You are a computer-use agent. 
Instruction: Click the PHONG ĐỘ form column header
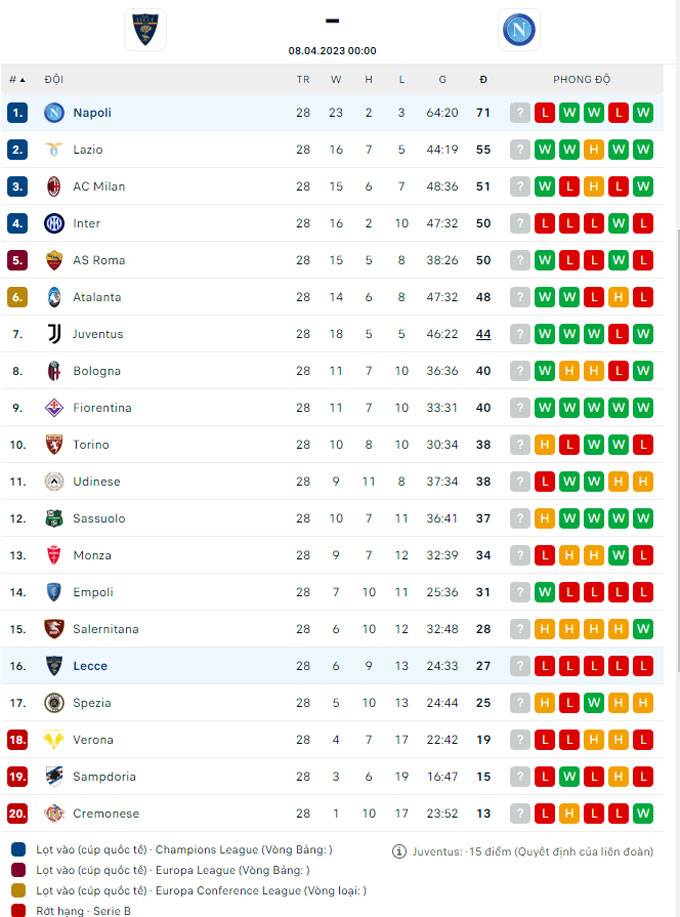(x=581, y=79)
